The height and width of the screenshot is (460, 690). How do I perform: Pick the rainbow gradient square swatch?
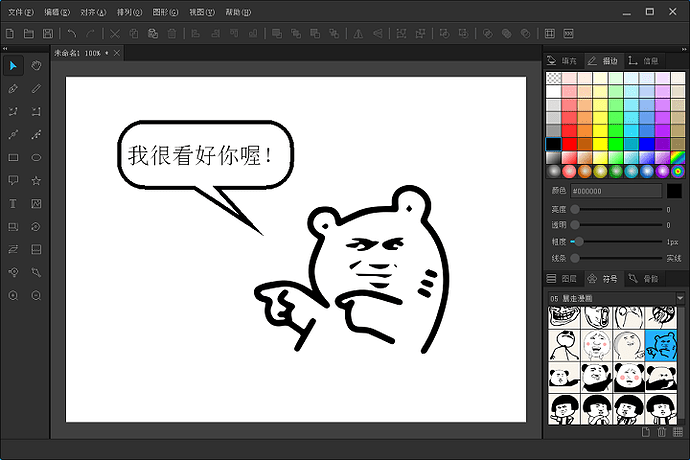pyautogui.click(x=678, y=157)
